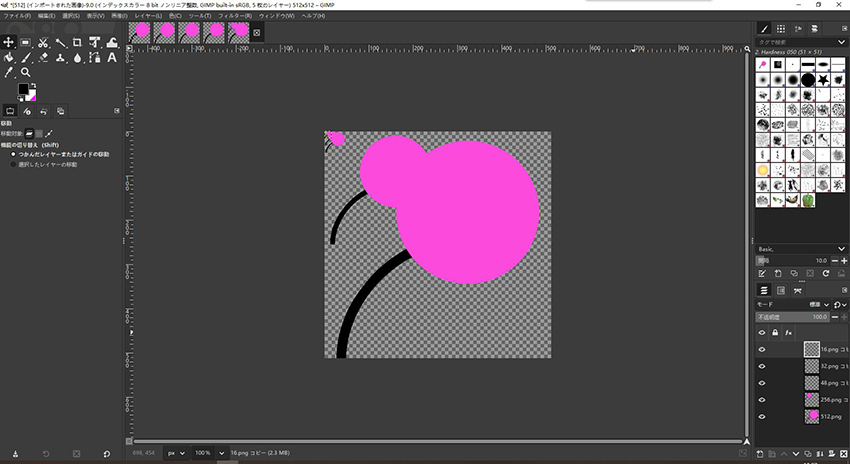Pick the Bucket Fill tool
850x464 pixels.
9,58
